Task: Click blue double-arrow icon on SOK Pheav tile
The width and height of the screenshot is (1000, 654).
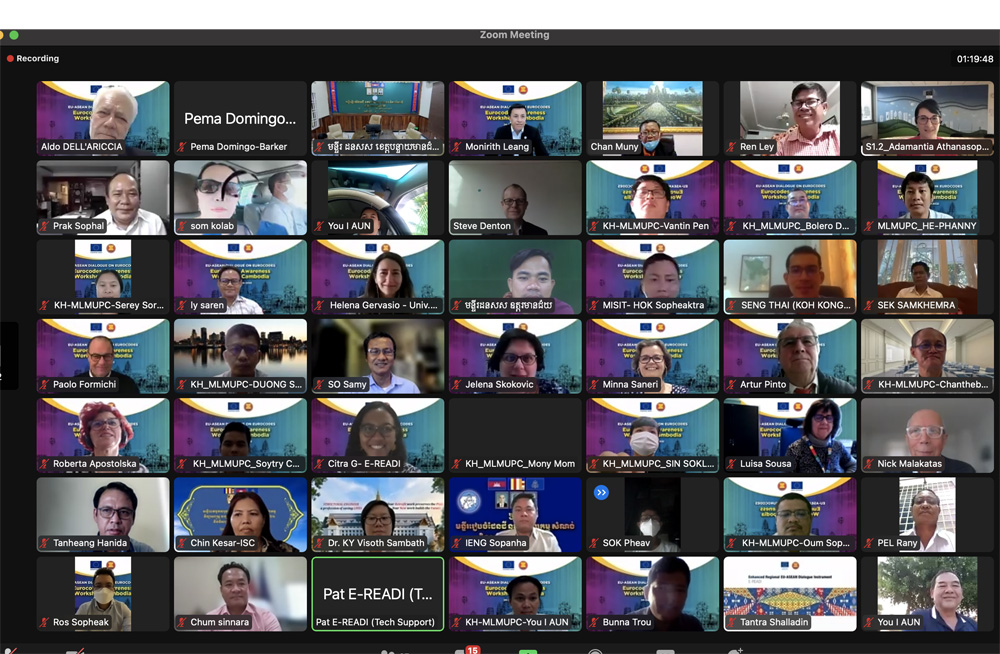Action: click(x=601, y=492)
